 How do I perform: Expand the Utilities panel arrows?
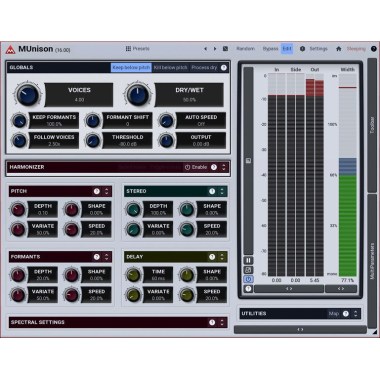click(355, 314)
